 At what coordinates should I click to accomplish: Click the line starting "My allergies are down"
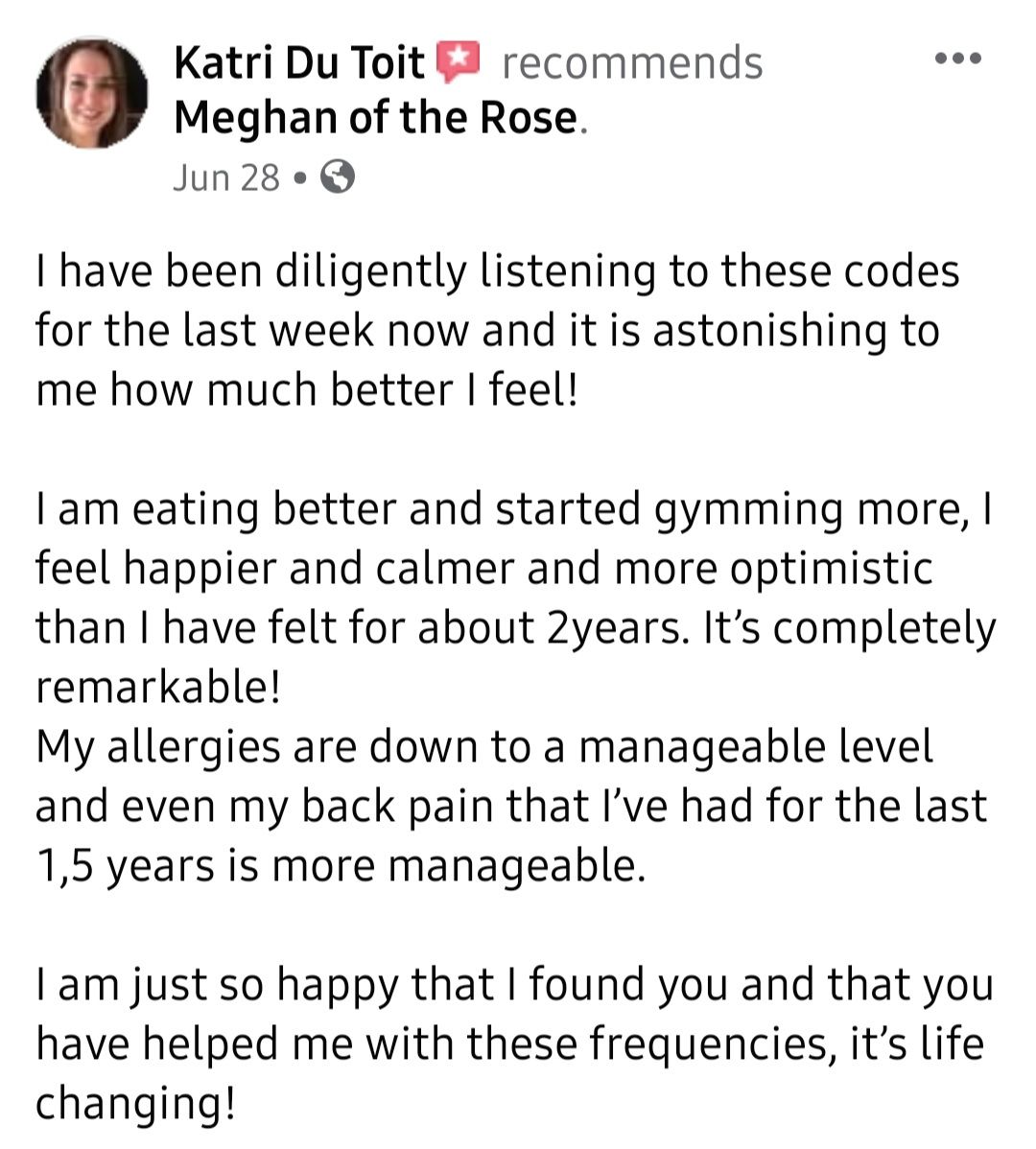point(484,747)
